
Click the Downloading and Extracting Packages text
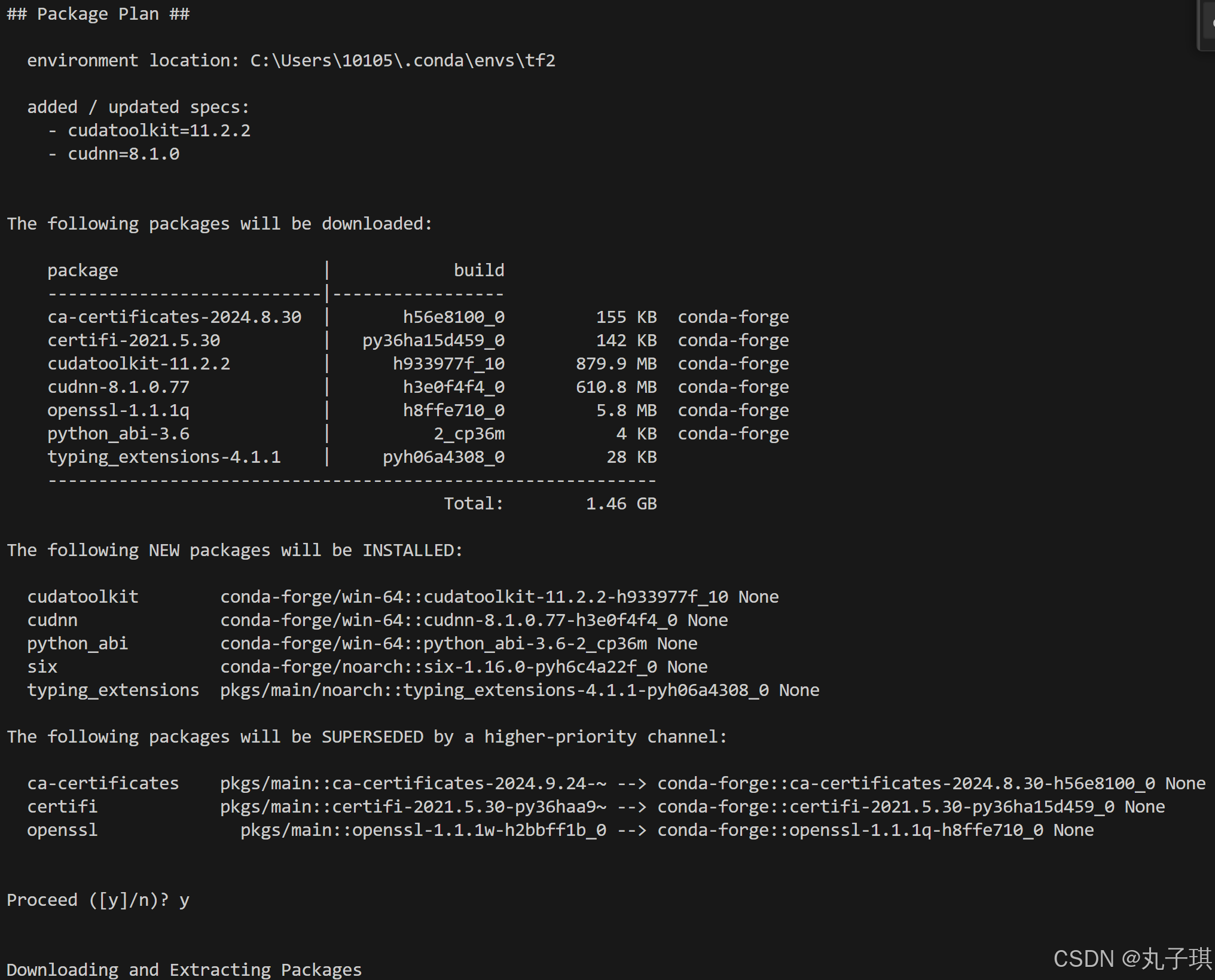(x=184, y=969)
